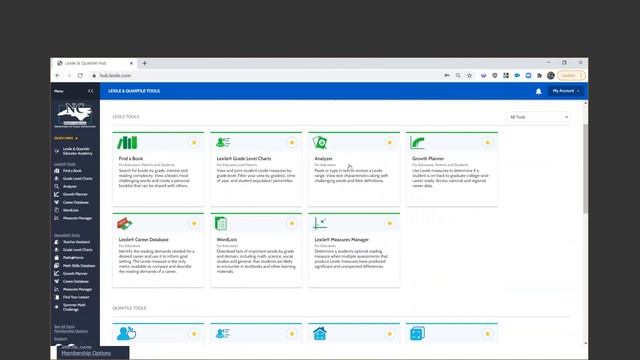Open the Analyzer magnifier card icon
This screenshot has height=360, width=640.
click(320, 142)
